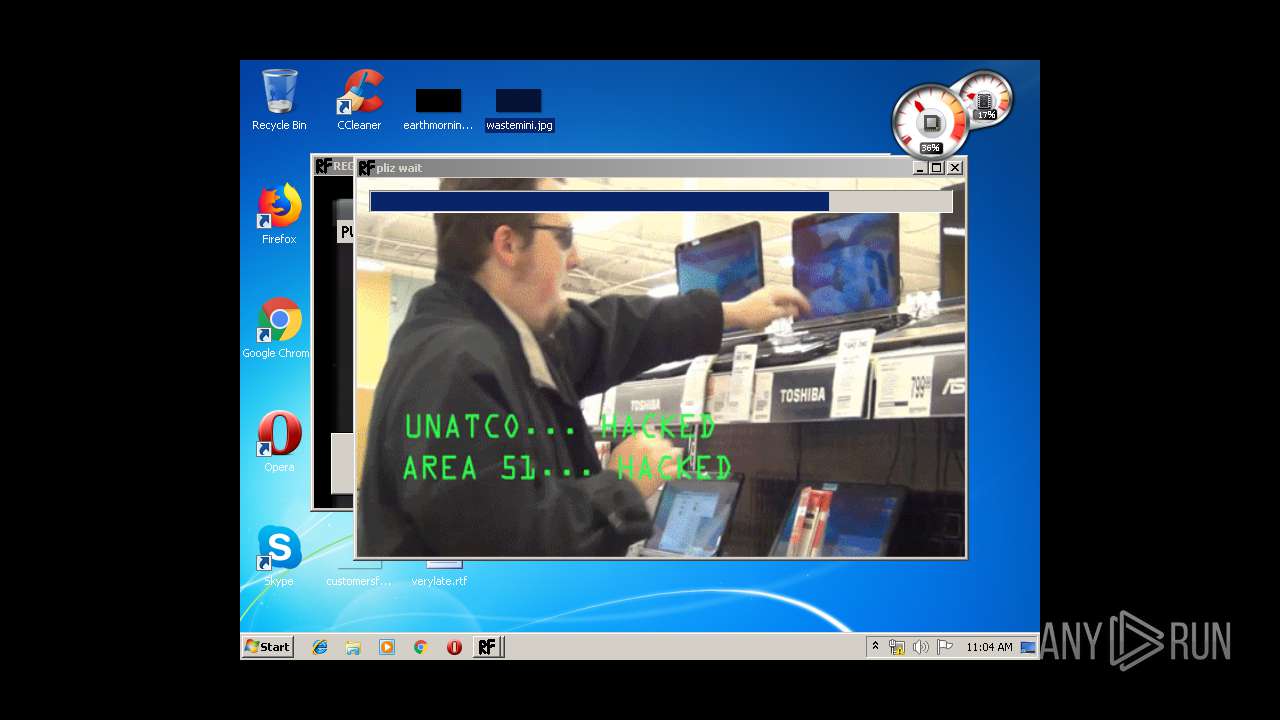Launch Firefox from the desktop shortcut
Screen dimensions: 1280x720
click(x=279, y=214)
